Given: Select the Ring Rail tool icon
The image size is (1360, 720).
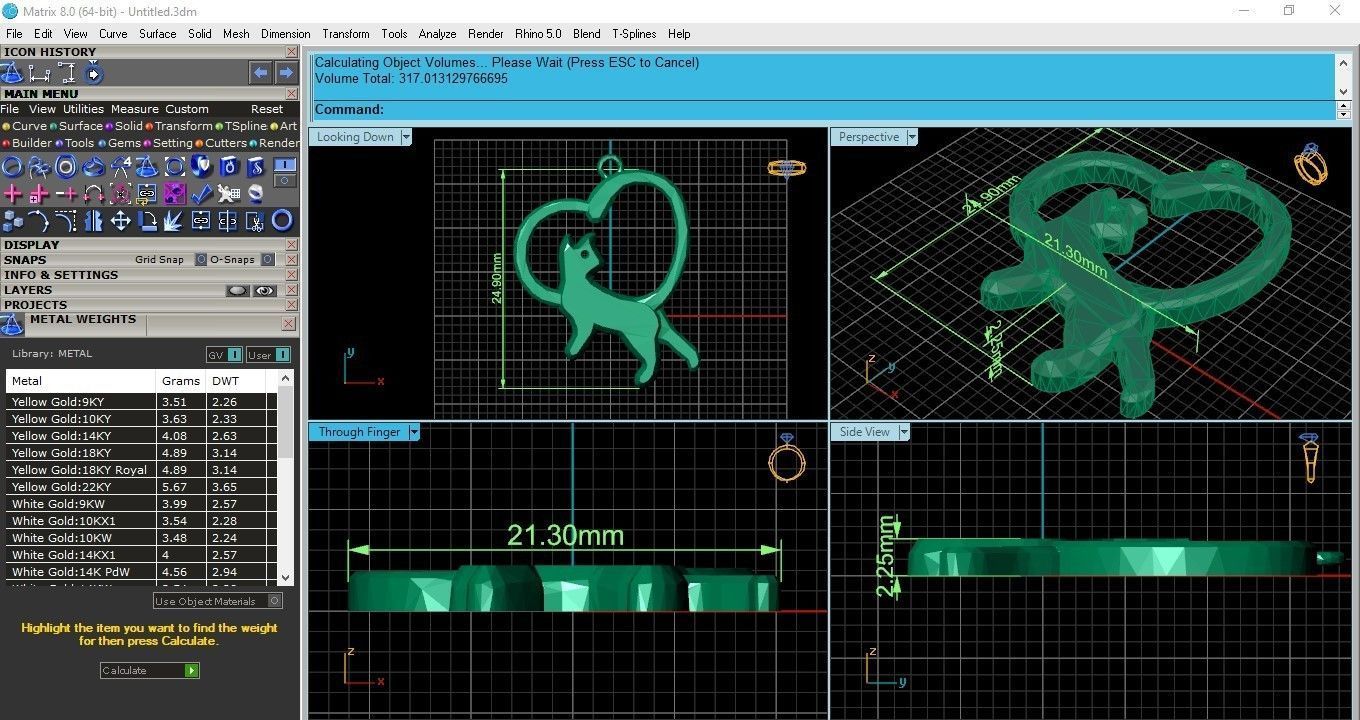Looking at the screenshot, I should pyautogui.click(x=11, y=166).
